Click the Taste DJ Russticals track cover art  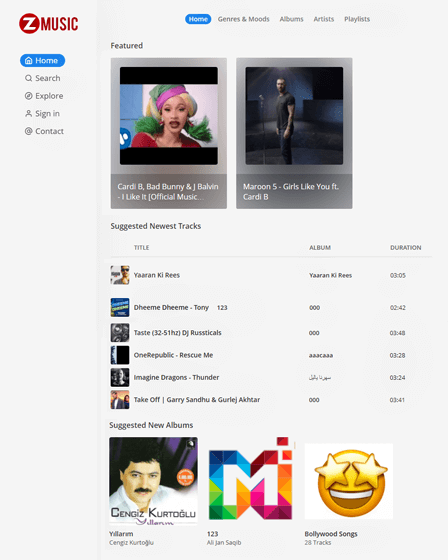120,332
